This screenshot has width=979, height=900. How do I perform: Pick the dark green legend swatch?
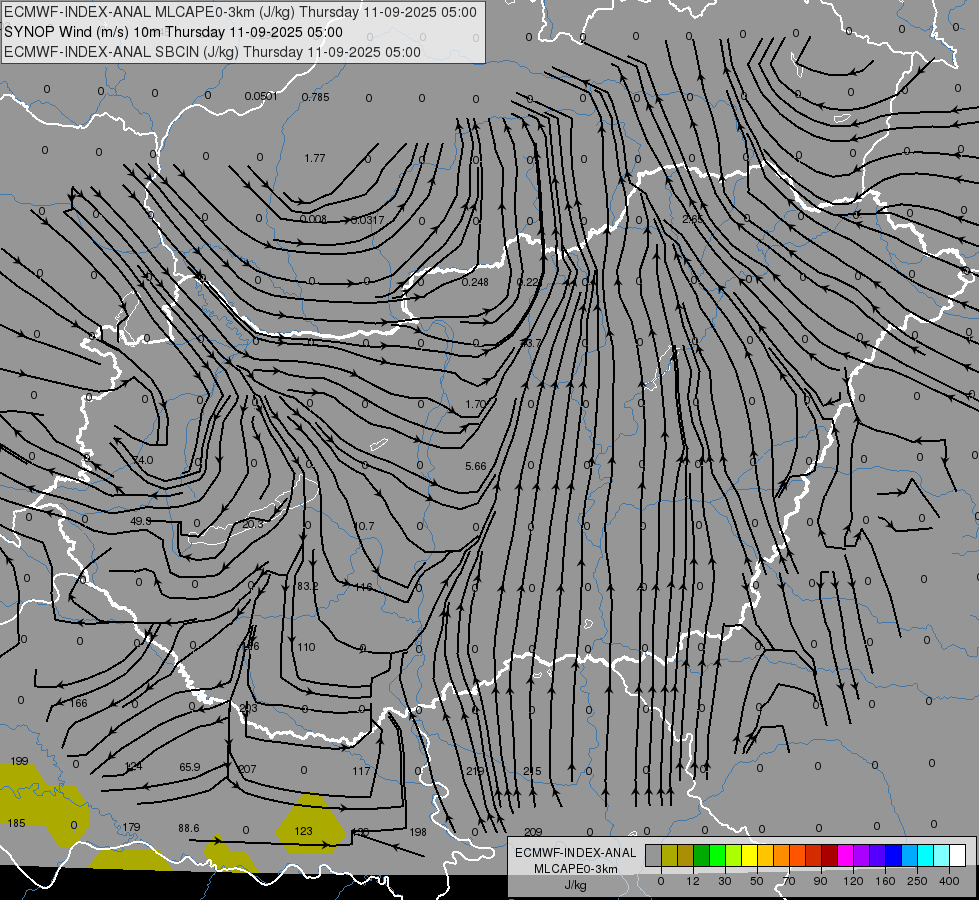tap(702, 855)
